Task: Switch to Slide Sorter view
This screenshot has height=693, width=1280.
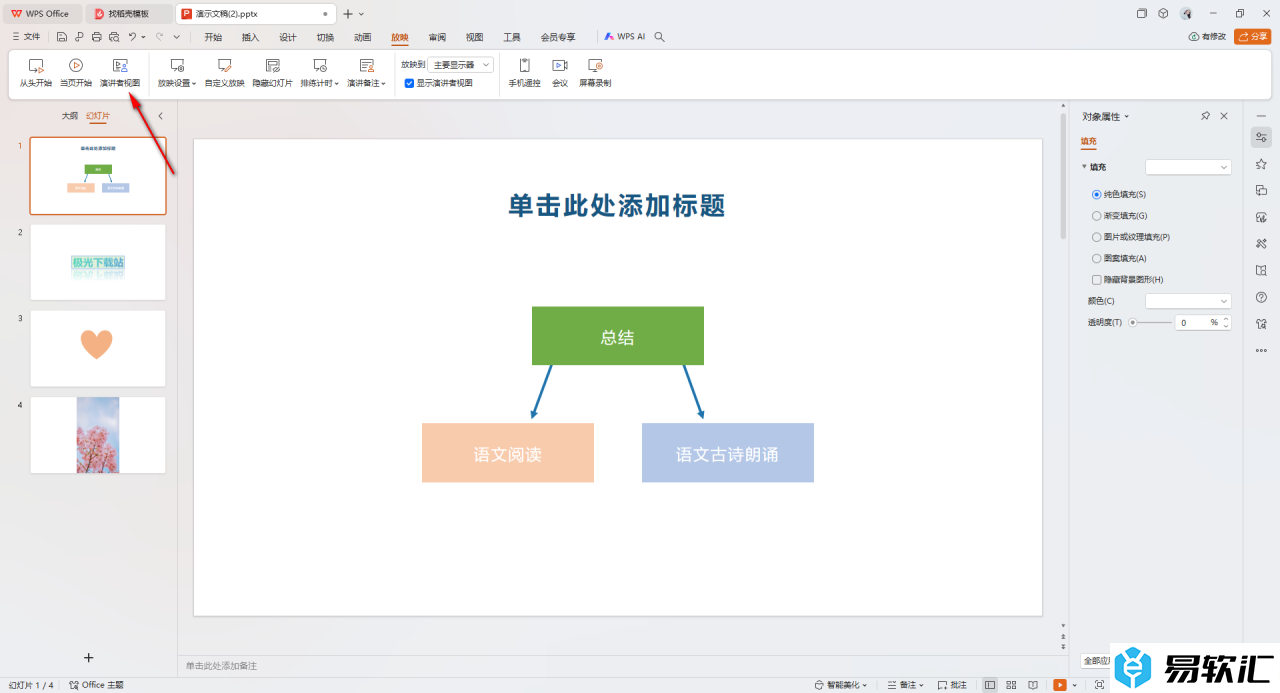Action: click(x=1011, y=685)
